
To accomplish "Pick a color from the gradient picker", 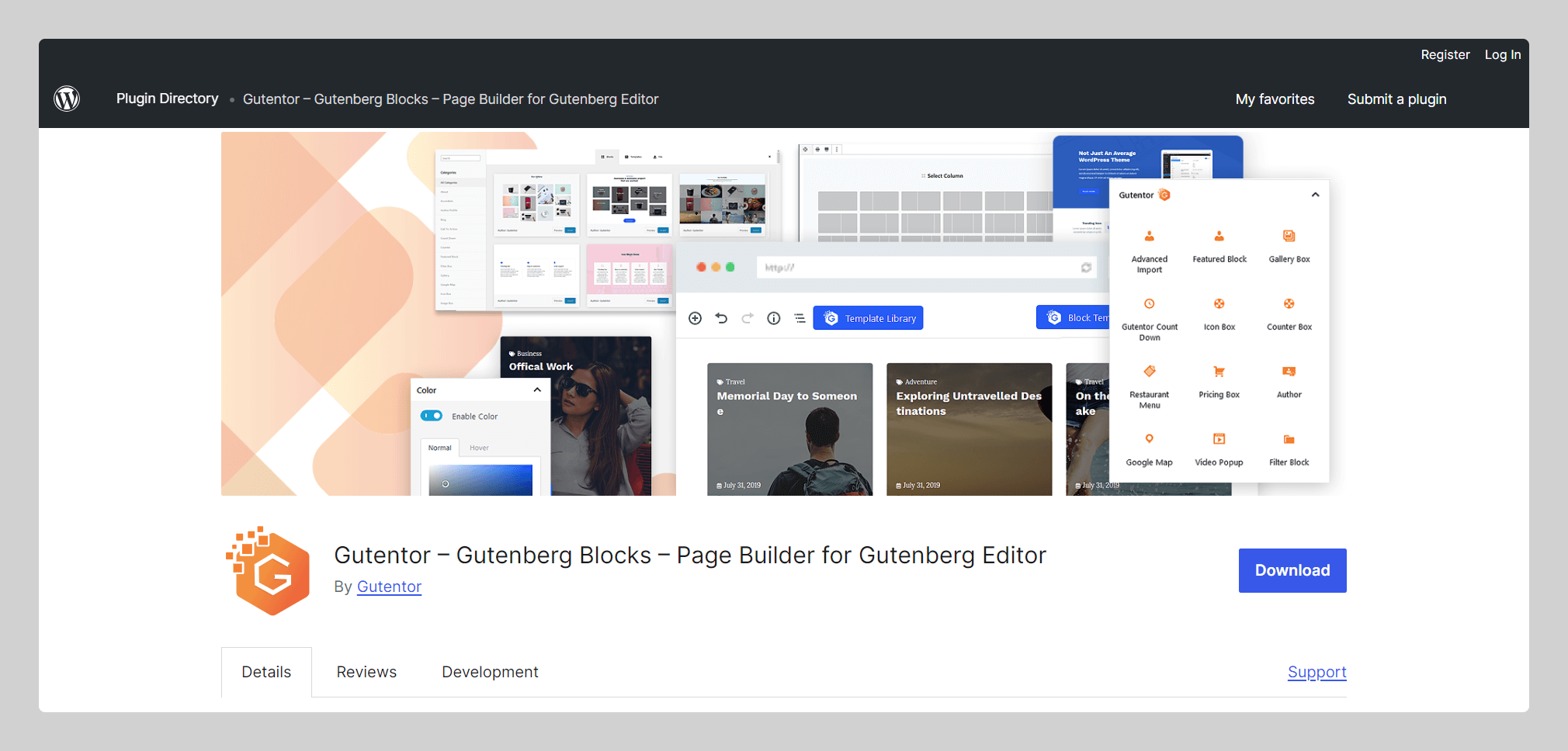I will coord(480,479).
